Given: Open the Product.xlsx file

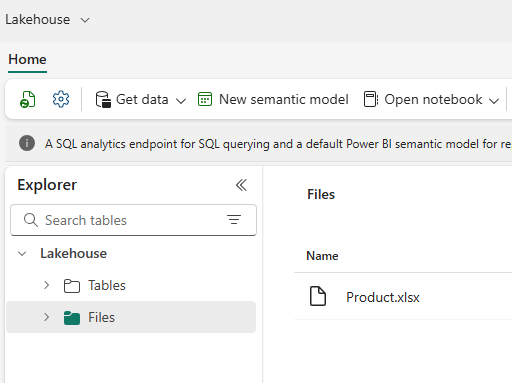Looking at the screenshot, I should coord(383,297).
